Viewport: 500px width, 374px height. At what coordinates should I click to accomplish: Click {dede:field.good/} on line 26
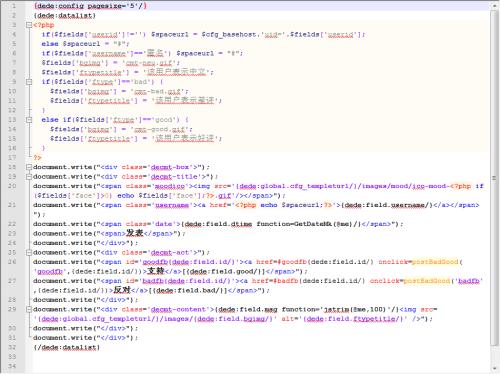click(x=224, y=271)
